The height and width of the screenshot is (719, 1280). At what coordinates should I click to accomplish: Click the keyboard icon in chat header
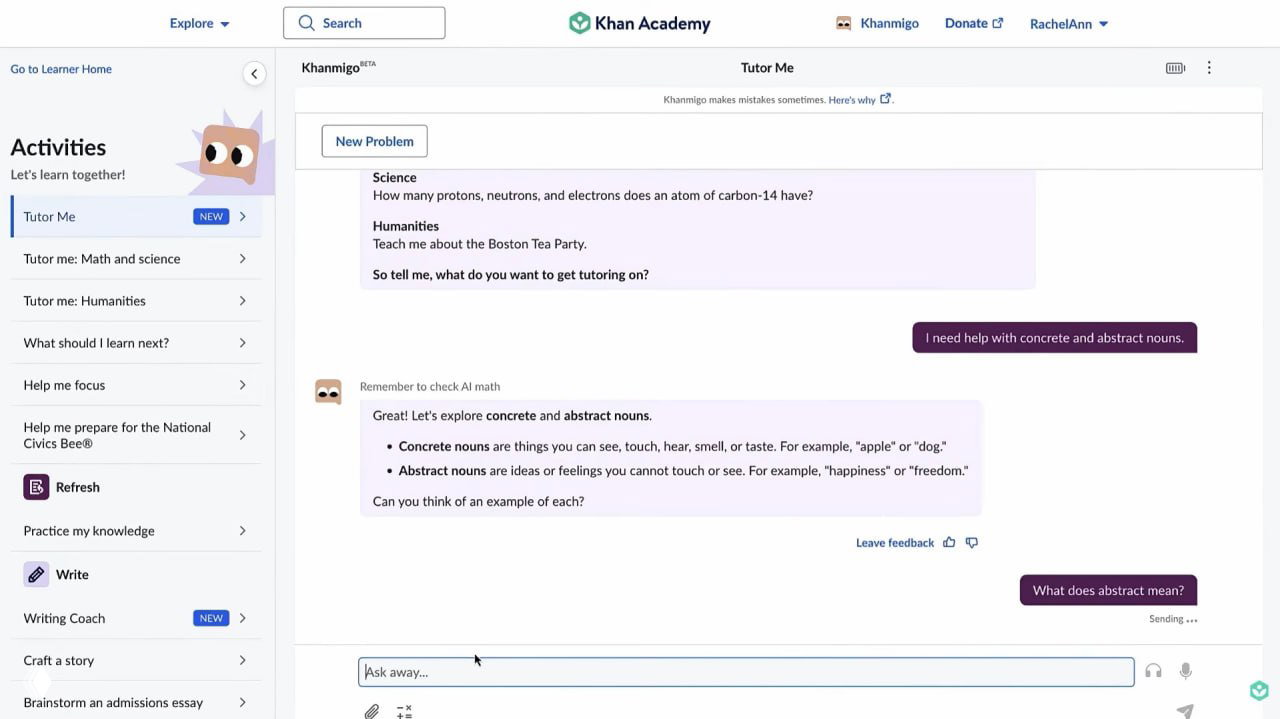click(1175, 68)
